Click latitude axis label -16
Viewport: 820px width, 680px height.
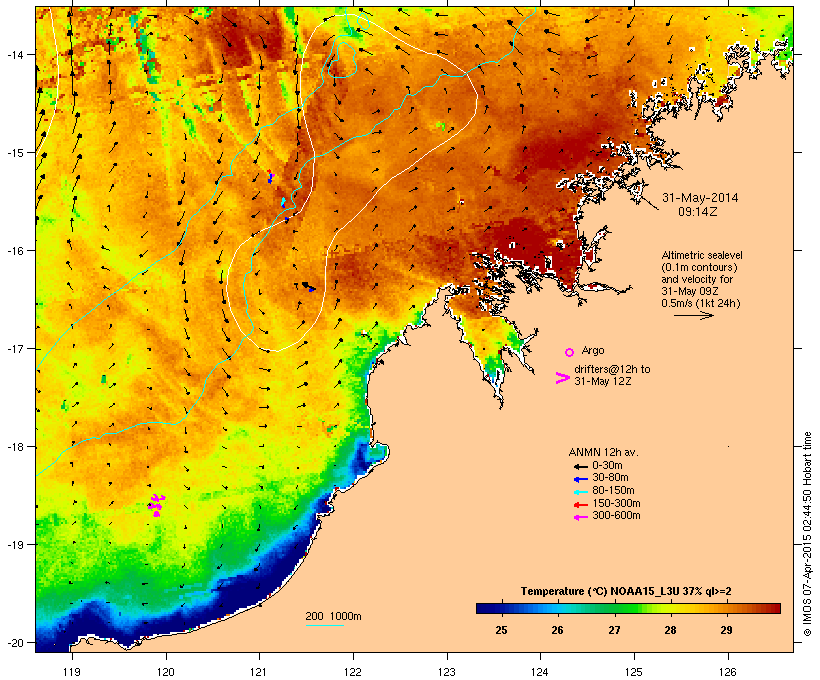tap(16, 251)
